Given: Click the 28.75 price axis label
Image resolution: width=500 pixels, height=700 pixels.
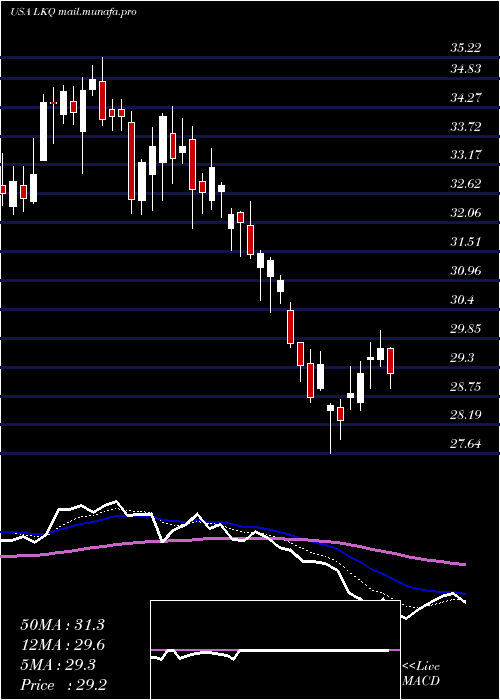Looking at the screenshot, I should click(466, 386).
